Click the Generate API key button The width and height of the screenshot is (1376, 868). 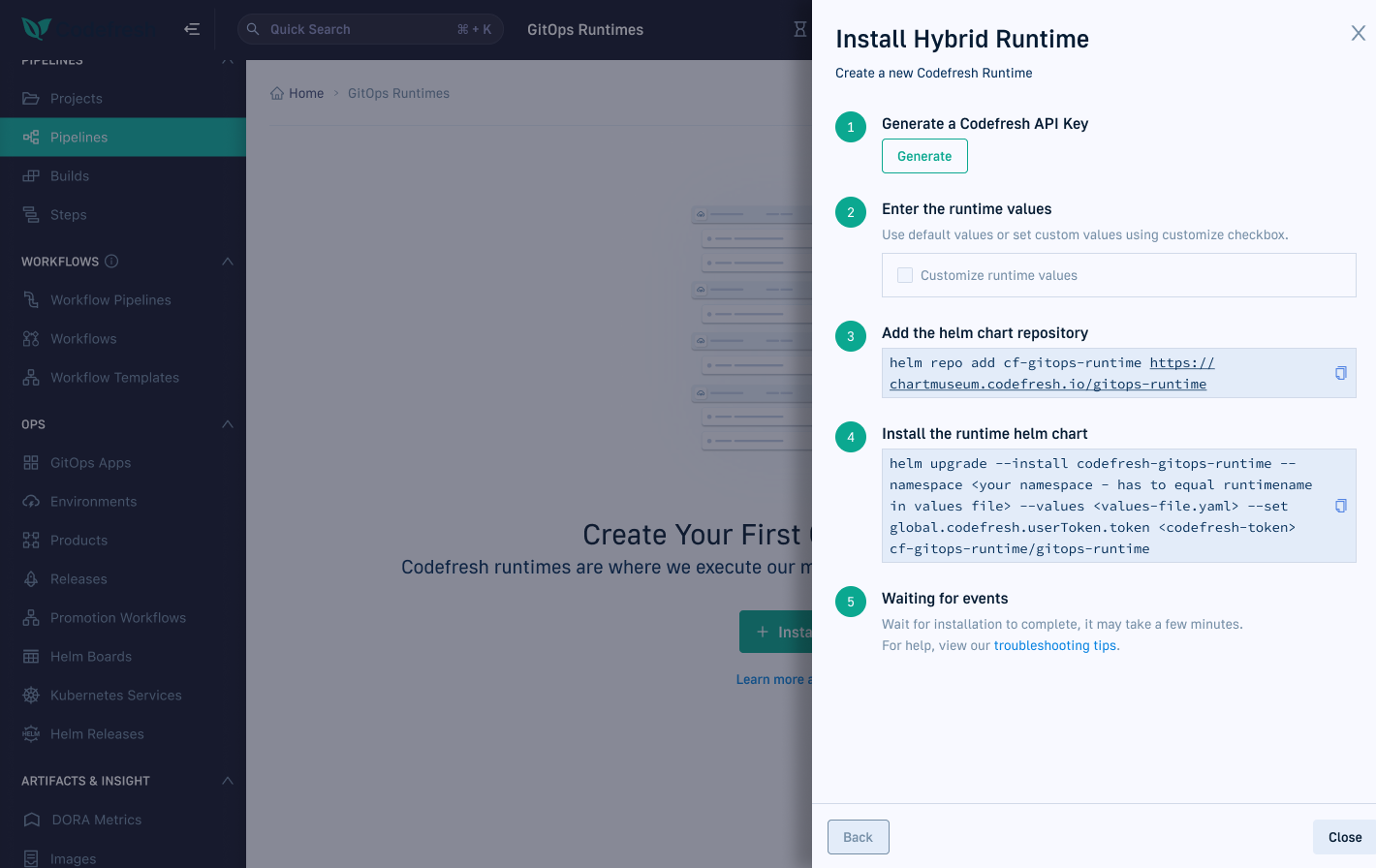924,156
